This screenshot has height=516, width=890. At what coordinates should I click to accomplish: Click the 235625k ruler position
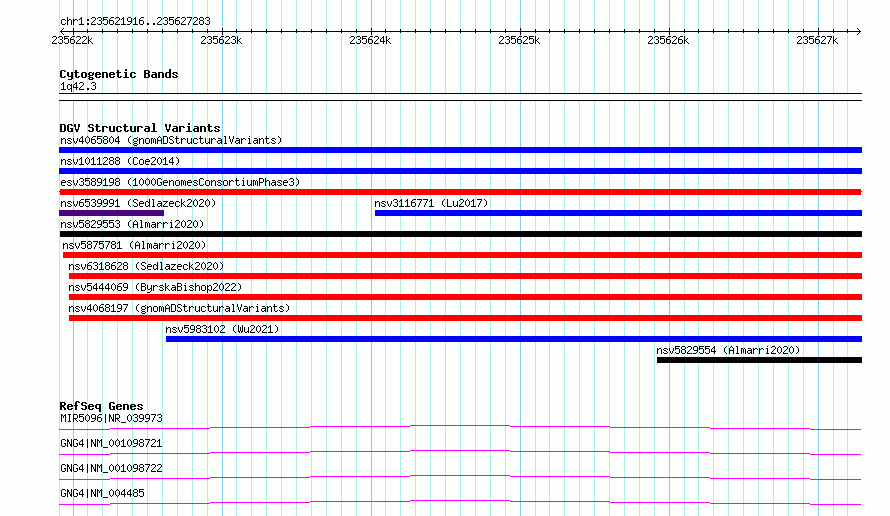click(519, 40)
